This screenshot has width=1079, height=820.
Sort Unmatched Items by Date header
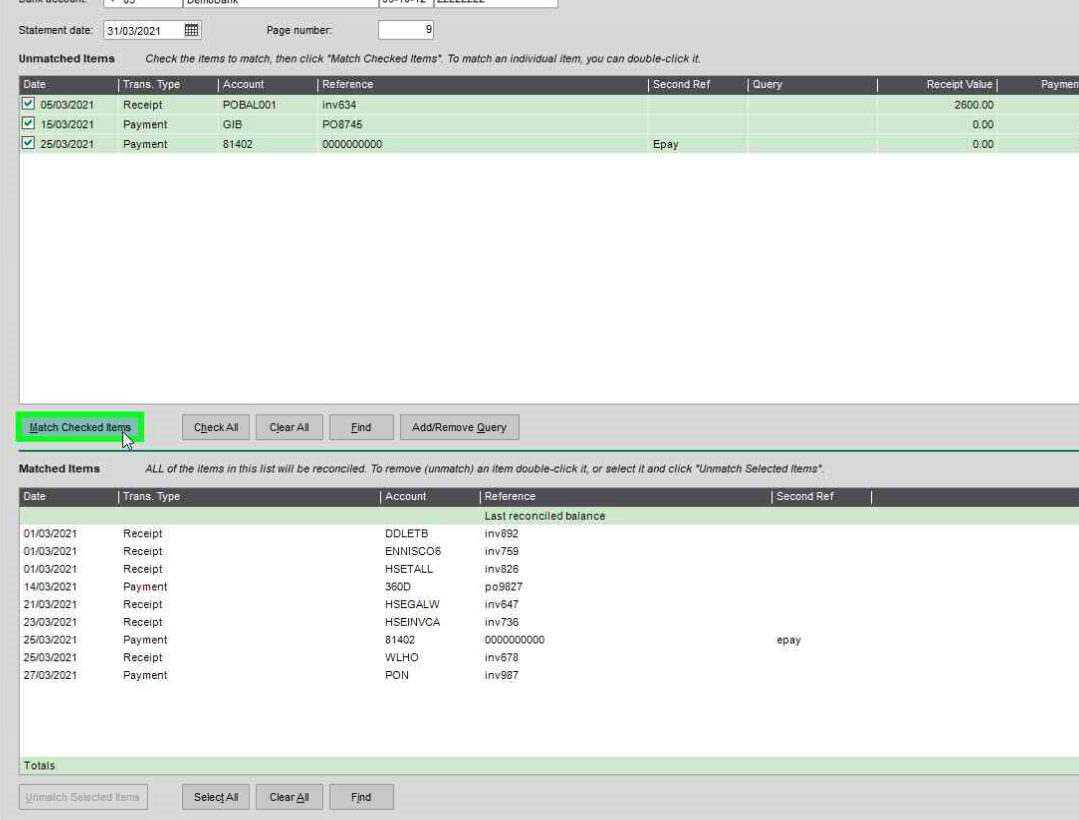[x=69, y=85]
